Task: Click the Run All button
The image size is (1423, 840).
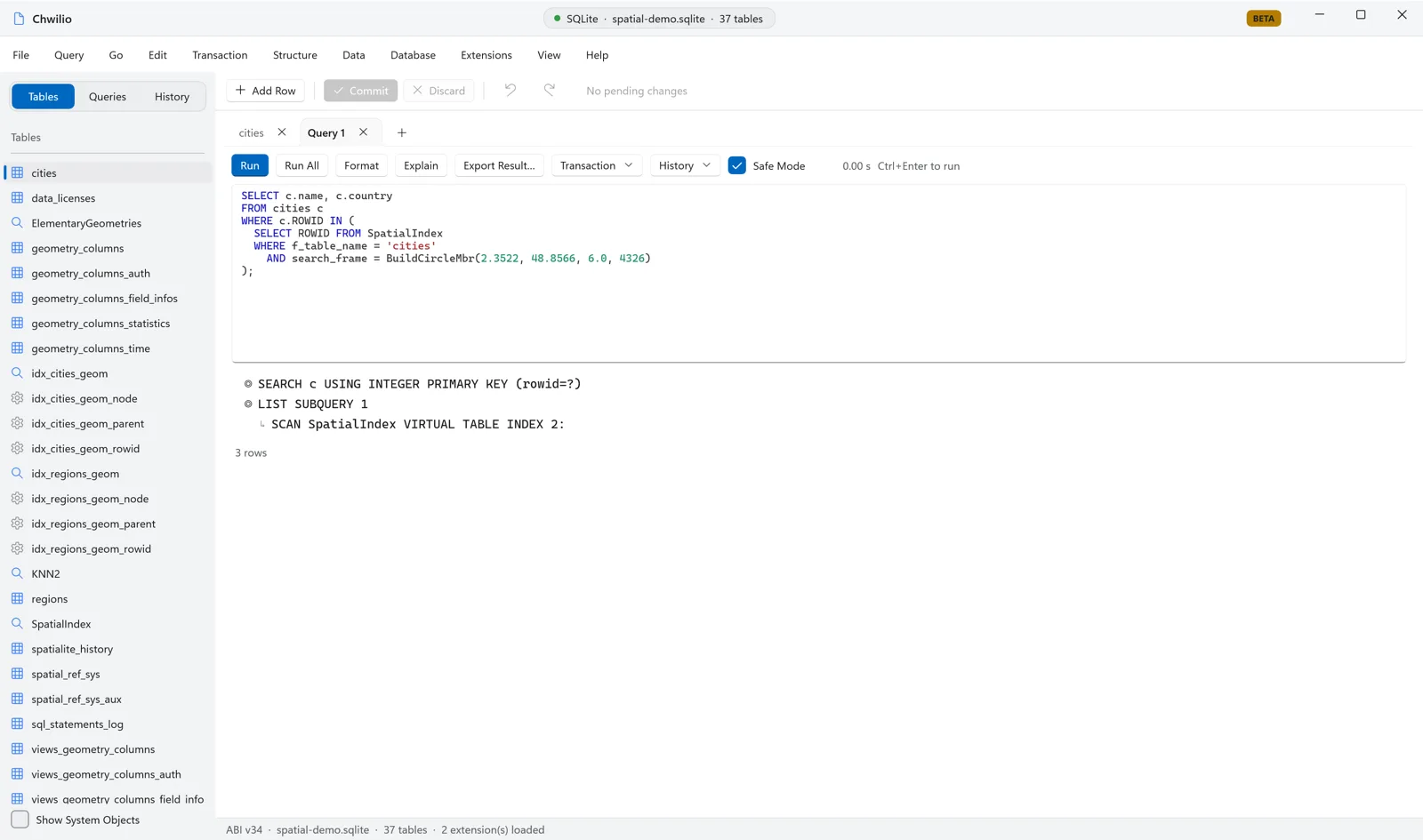Action: [x=301, y=165]
